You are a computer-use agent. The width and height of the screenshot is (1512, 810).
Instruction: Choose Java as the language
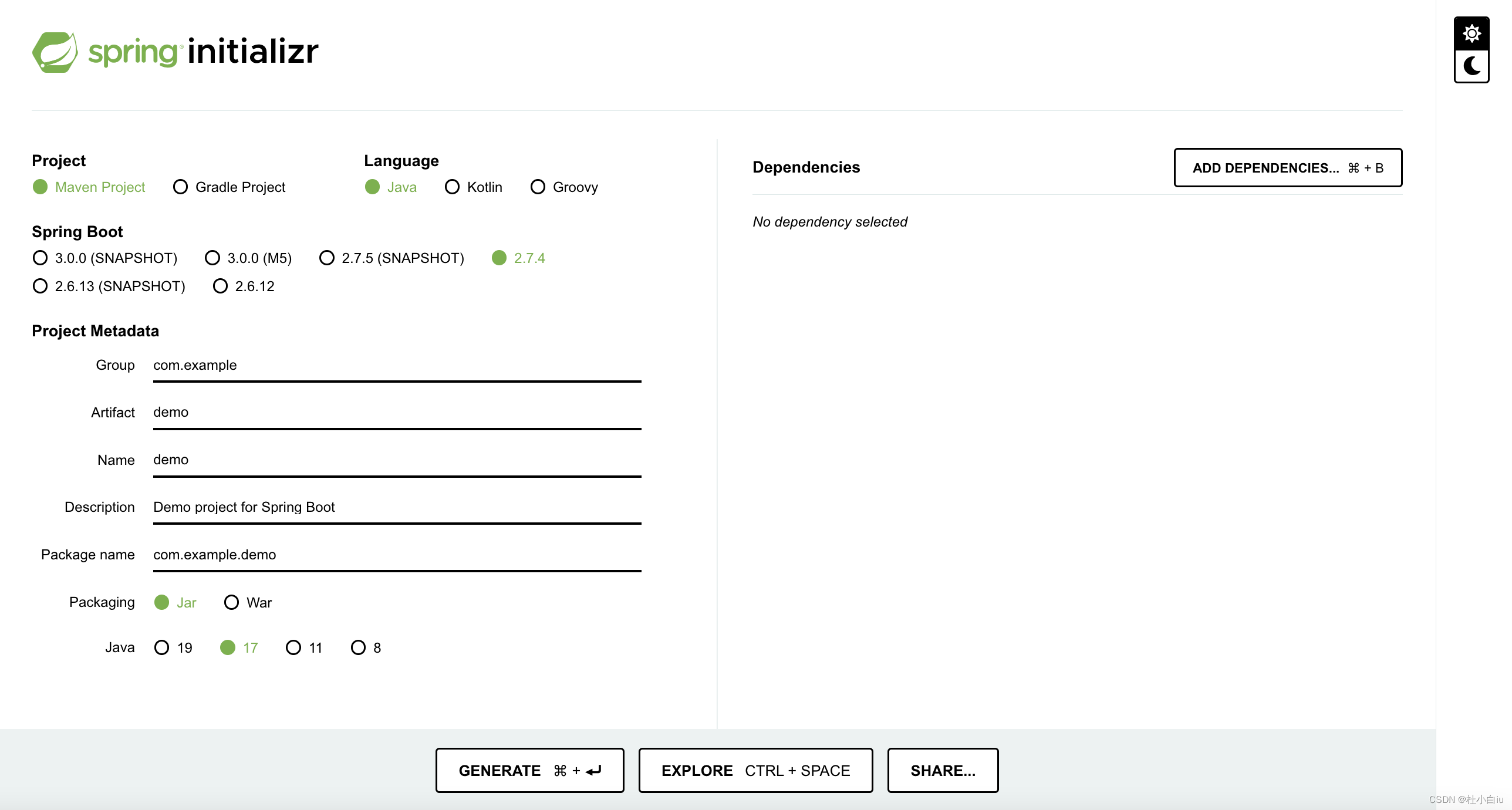[x=391, y=187]
